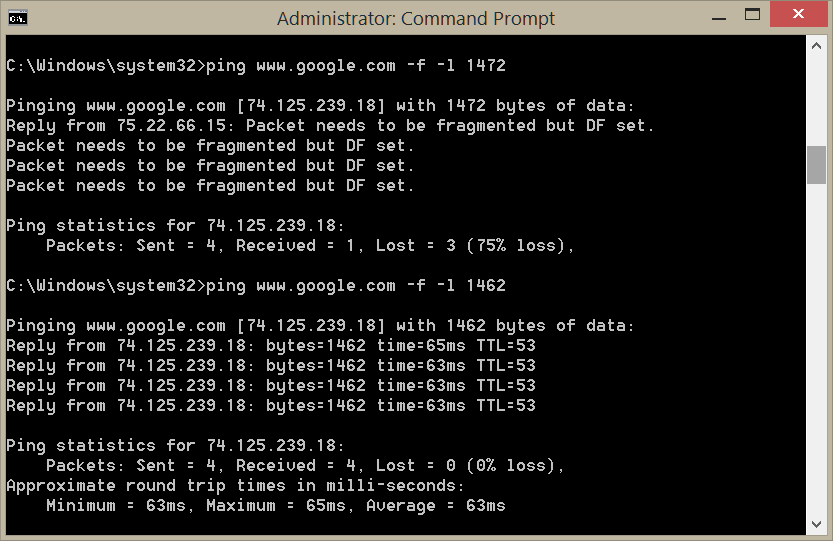Click the 'with 1472 bytes of data' line
Viewport: 833px width, 541px height.
coord(320,106)
